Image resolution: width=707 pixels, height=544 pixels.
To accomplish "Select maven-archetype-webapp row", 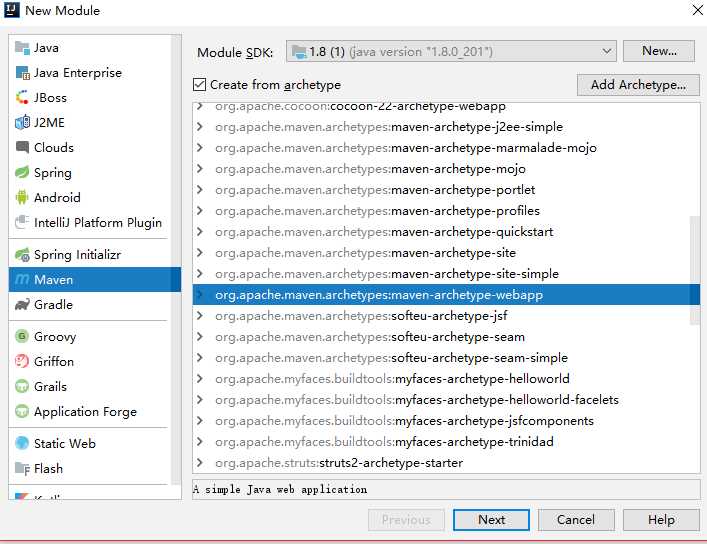I will [x=446, y=295].
